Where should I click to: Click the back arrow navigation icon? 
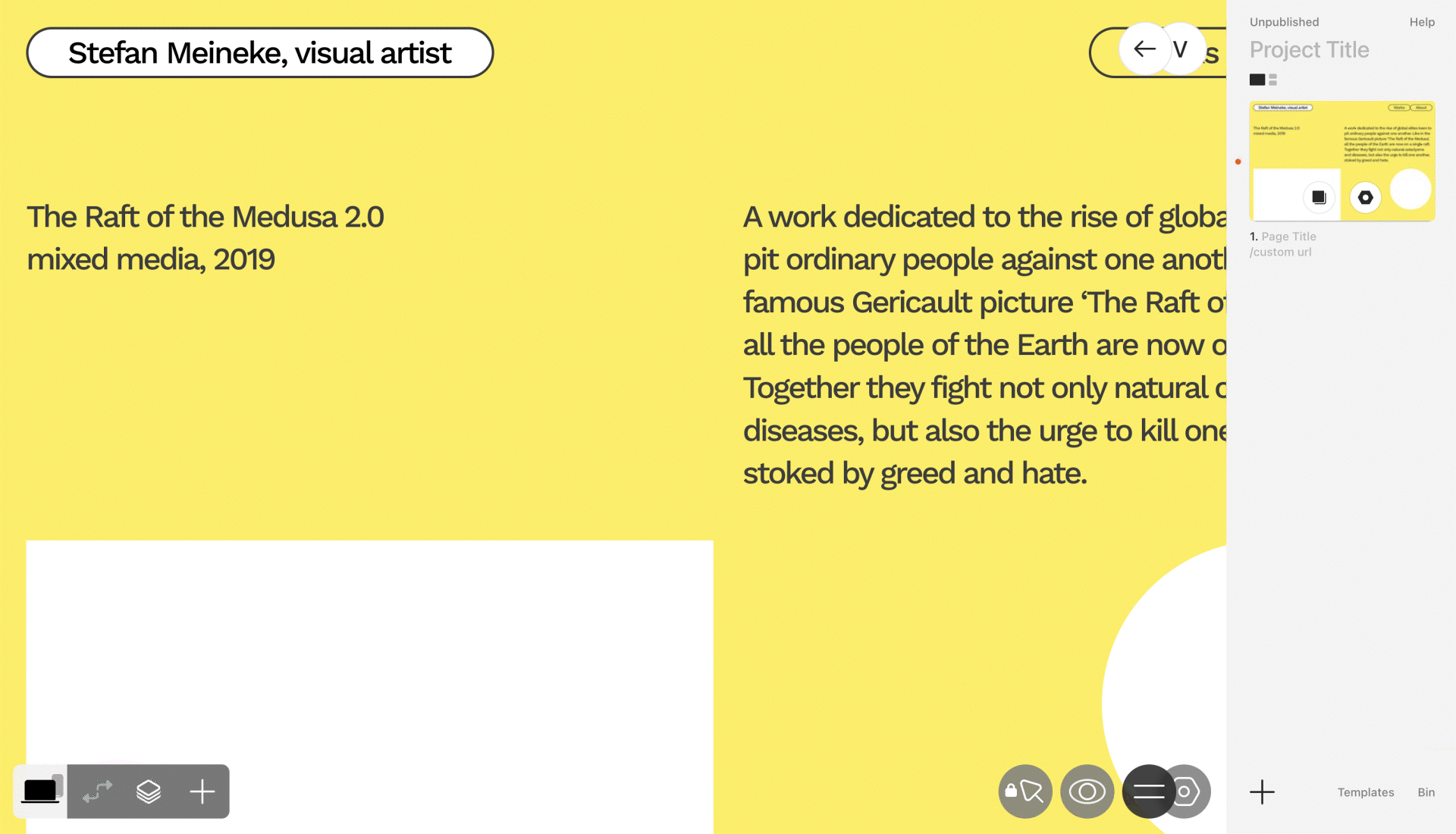[1142, 49]
